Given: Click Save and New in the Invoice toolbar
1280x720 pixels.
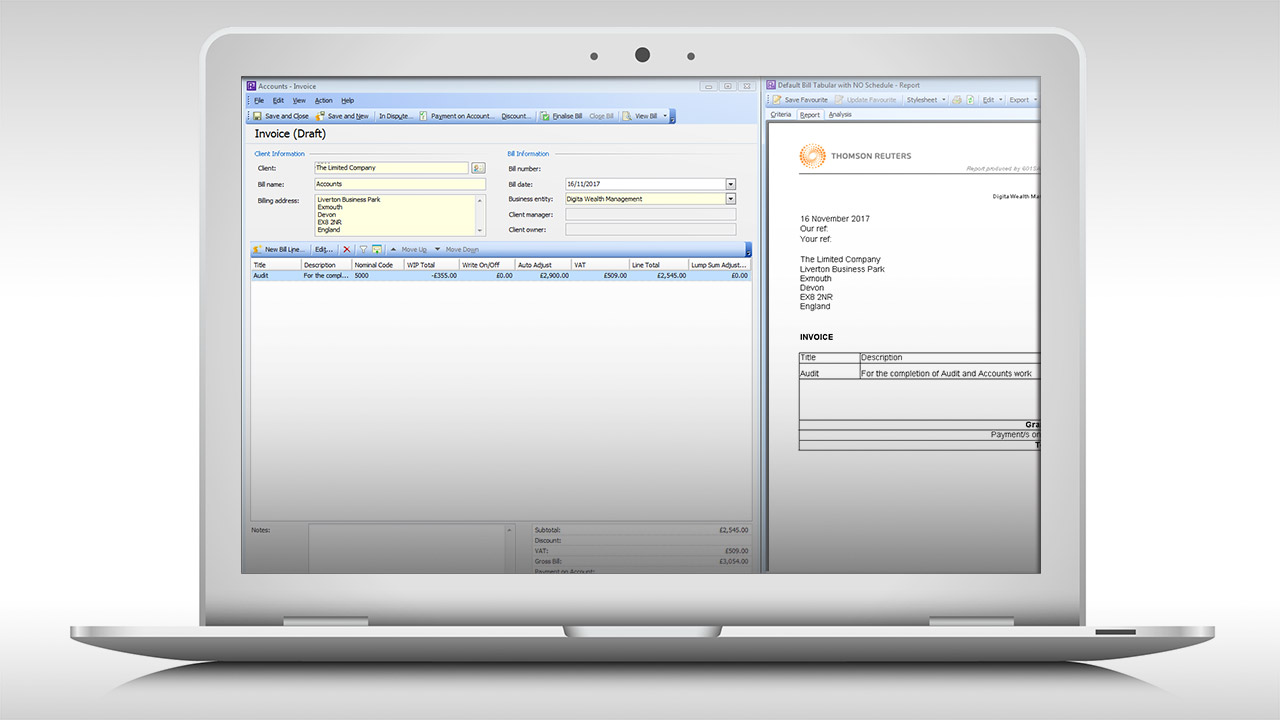Looking at the screenshot, I should (x=342, y=116).
